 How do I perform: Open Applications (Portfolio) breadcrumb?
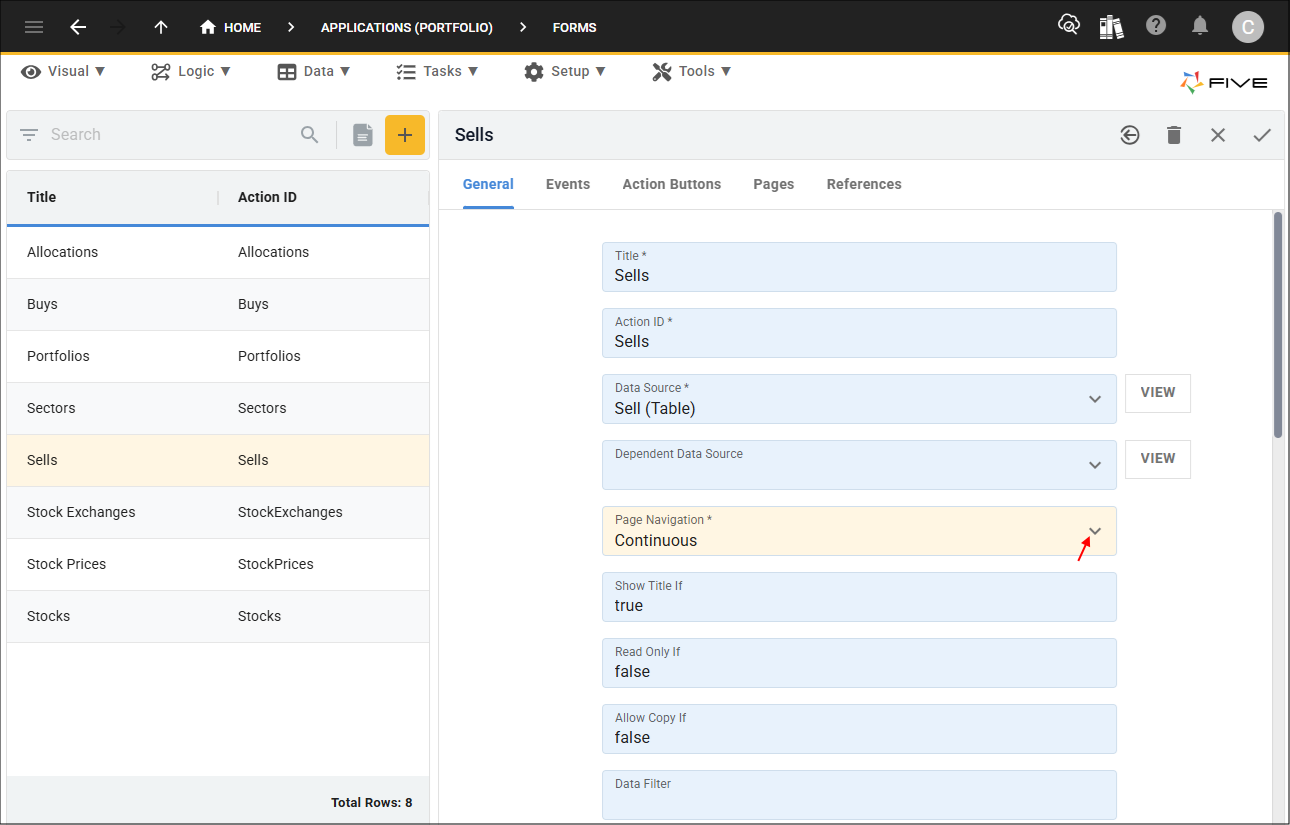[407, 27]
